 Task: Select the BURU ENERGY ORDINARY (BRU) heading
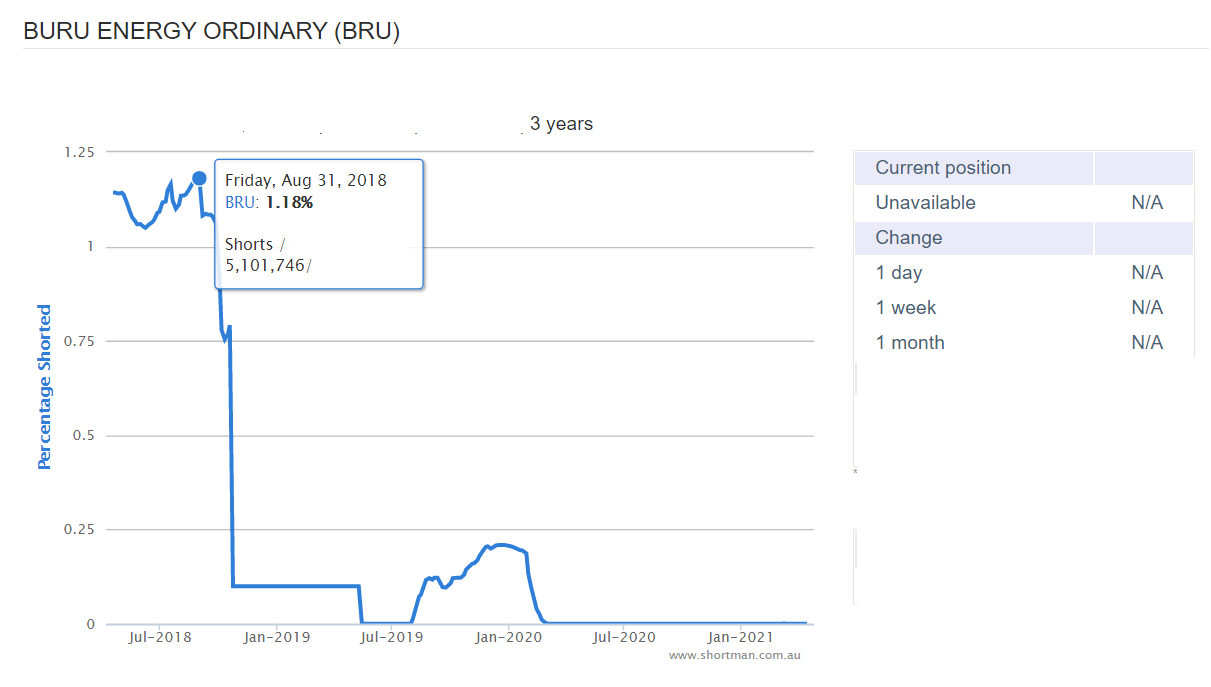212,31
